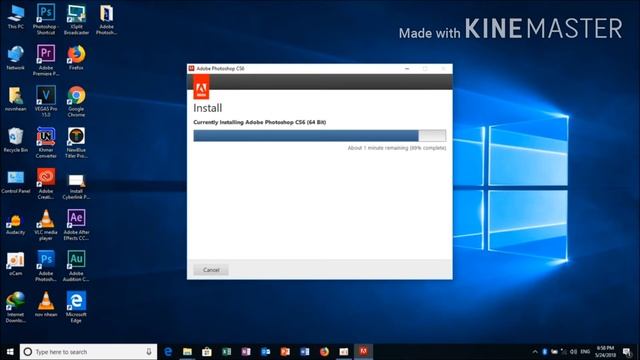Open the taskbar clock and date
Screen dimensions: 640x360
point(605,351)
